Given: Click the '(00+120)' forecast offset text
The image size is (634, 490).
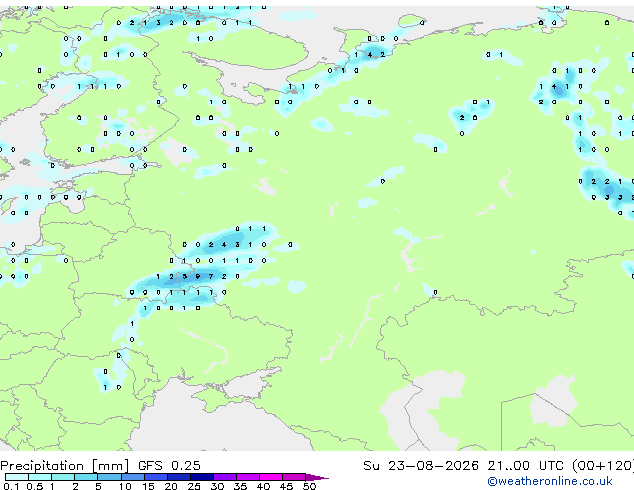Looking at the screenshot, I should [603, 466].
